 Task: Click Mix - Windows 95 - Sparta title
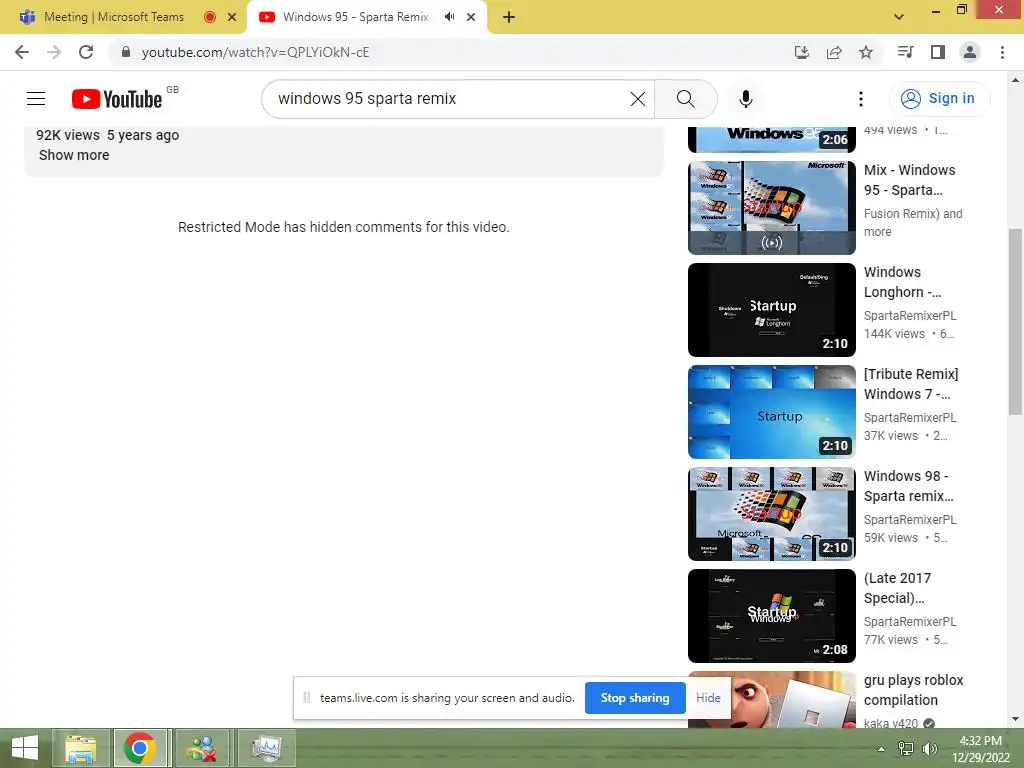point(909,180)
